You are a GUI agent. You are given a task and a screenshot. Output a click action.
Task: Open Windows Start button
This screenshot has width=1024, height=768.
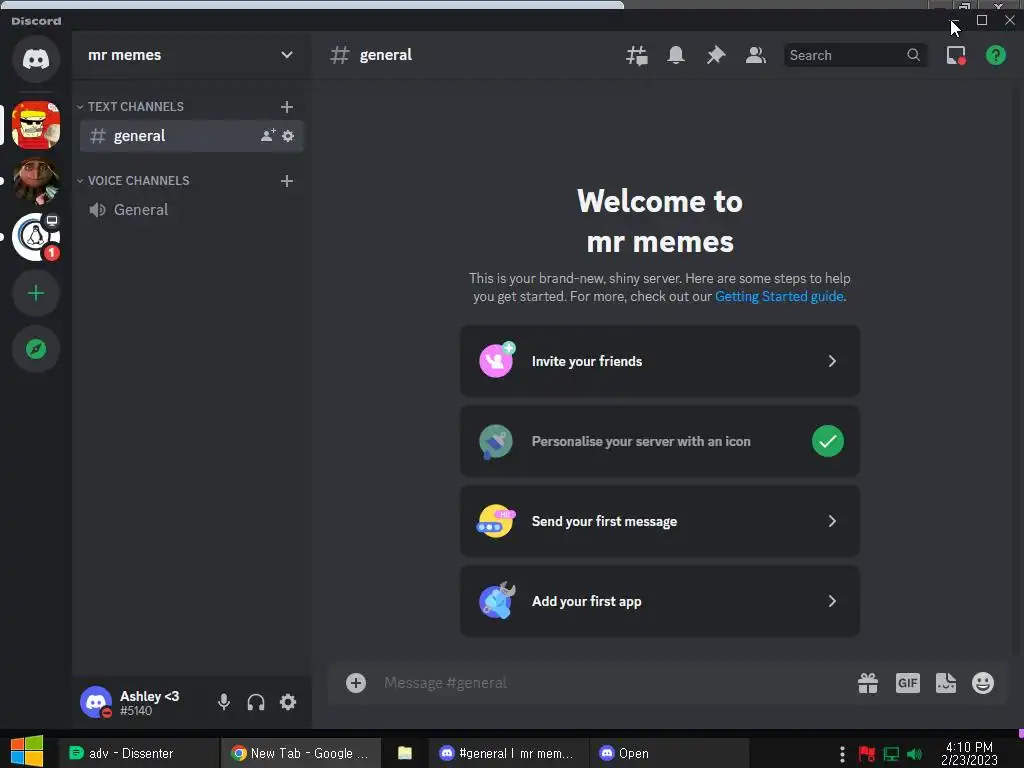click(27, 752)
